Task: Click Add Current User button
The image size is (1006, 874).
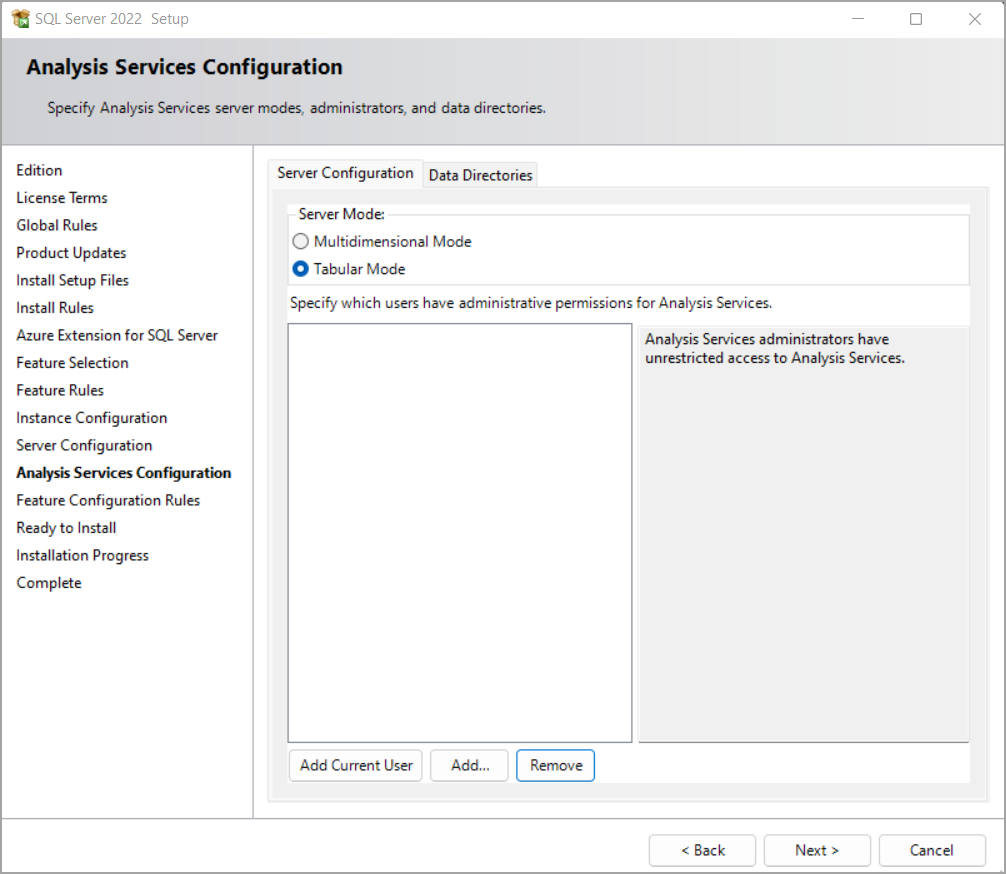Action: point(355,765)
